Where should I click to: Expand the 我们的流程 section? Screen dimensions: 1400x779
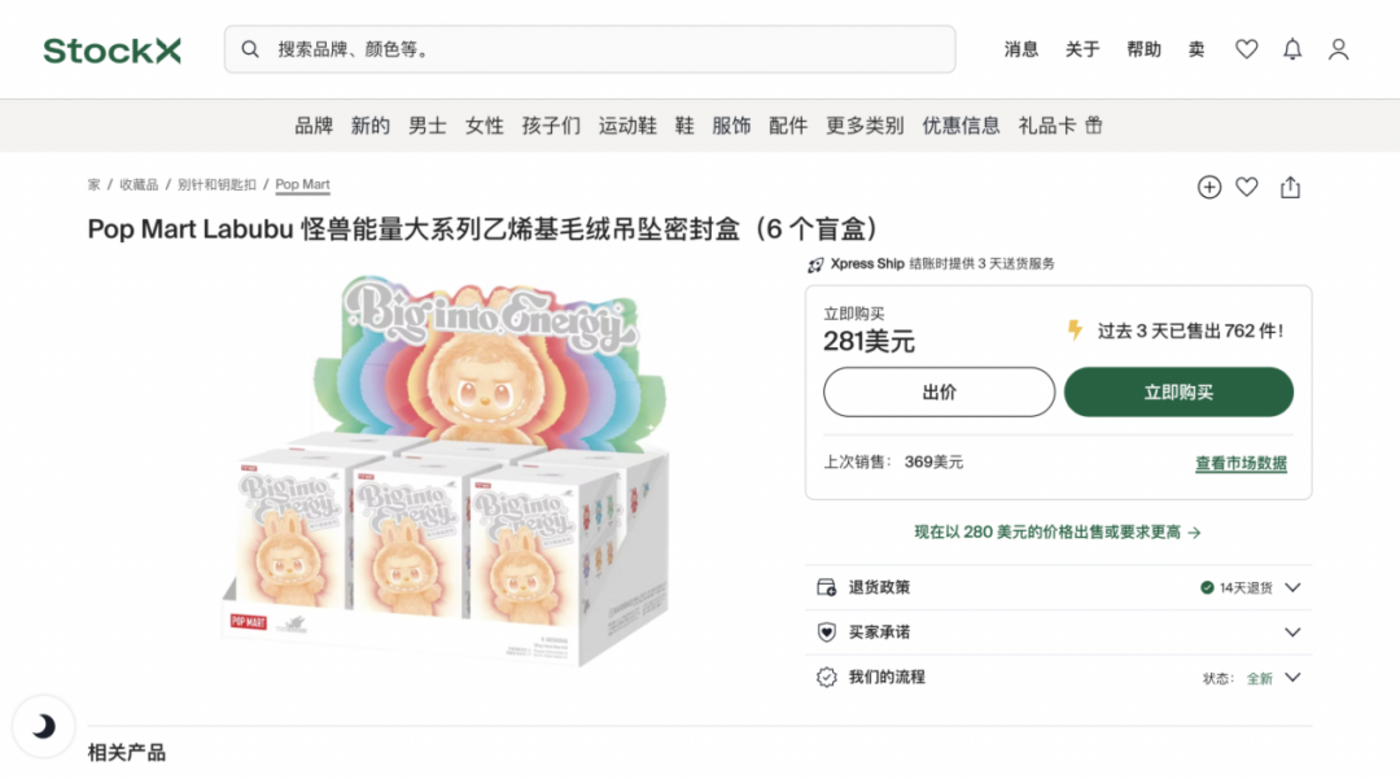(1293, 677)
